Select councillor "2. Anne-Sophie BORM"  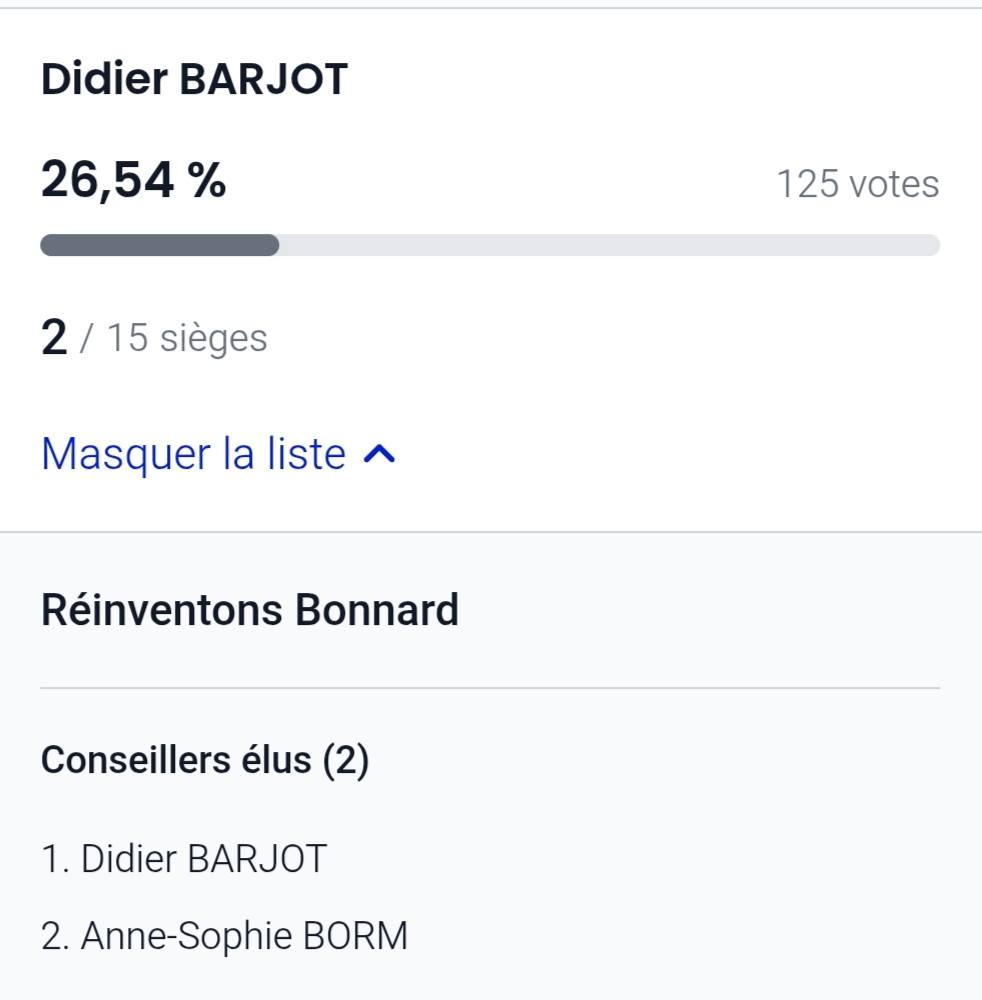tap(225, 936)
